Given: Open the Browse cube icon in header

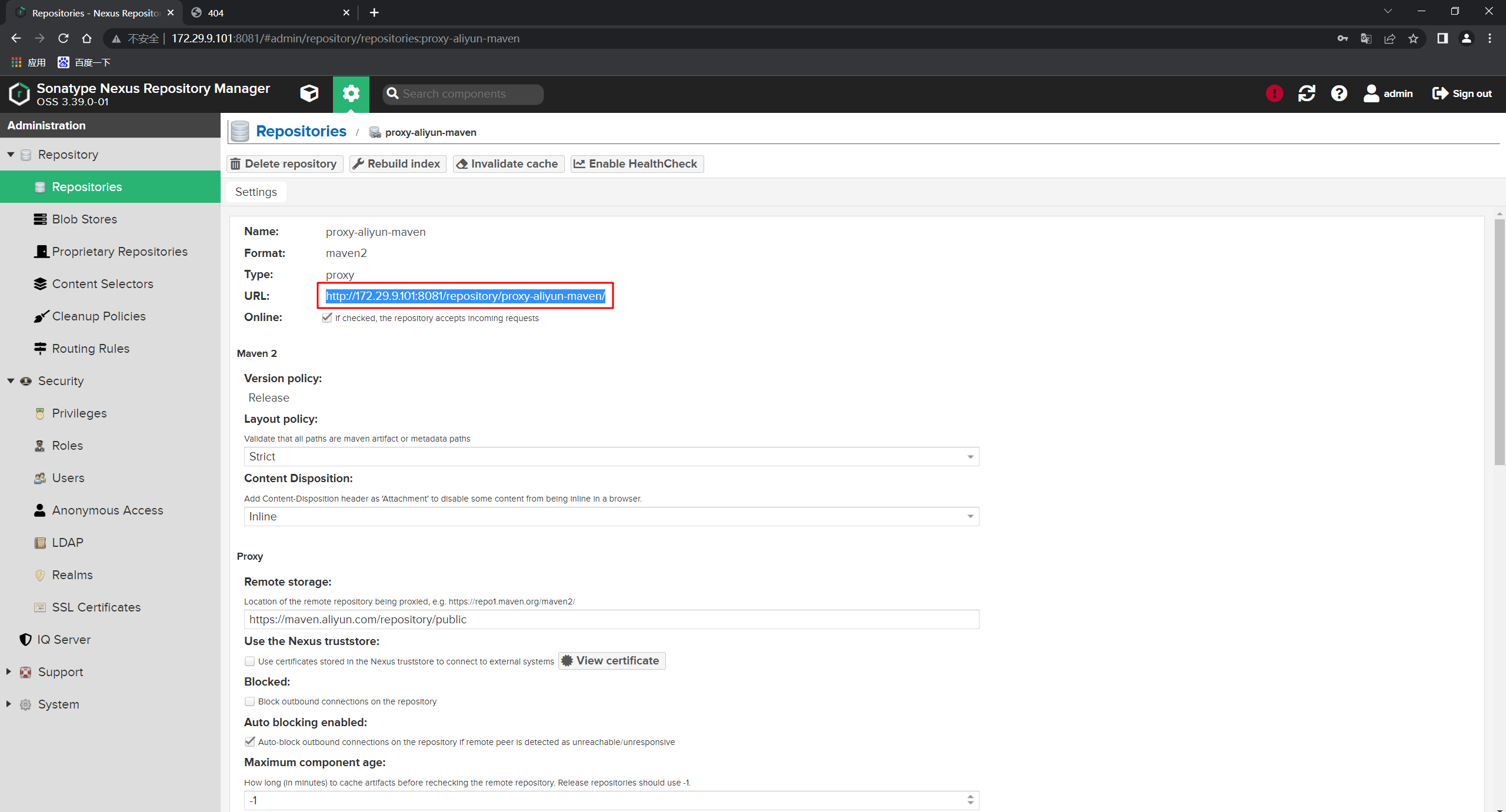Looking at the screenshot, I should [309, 93].
